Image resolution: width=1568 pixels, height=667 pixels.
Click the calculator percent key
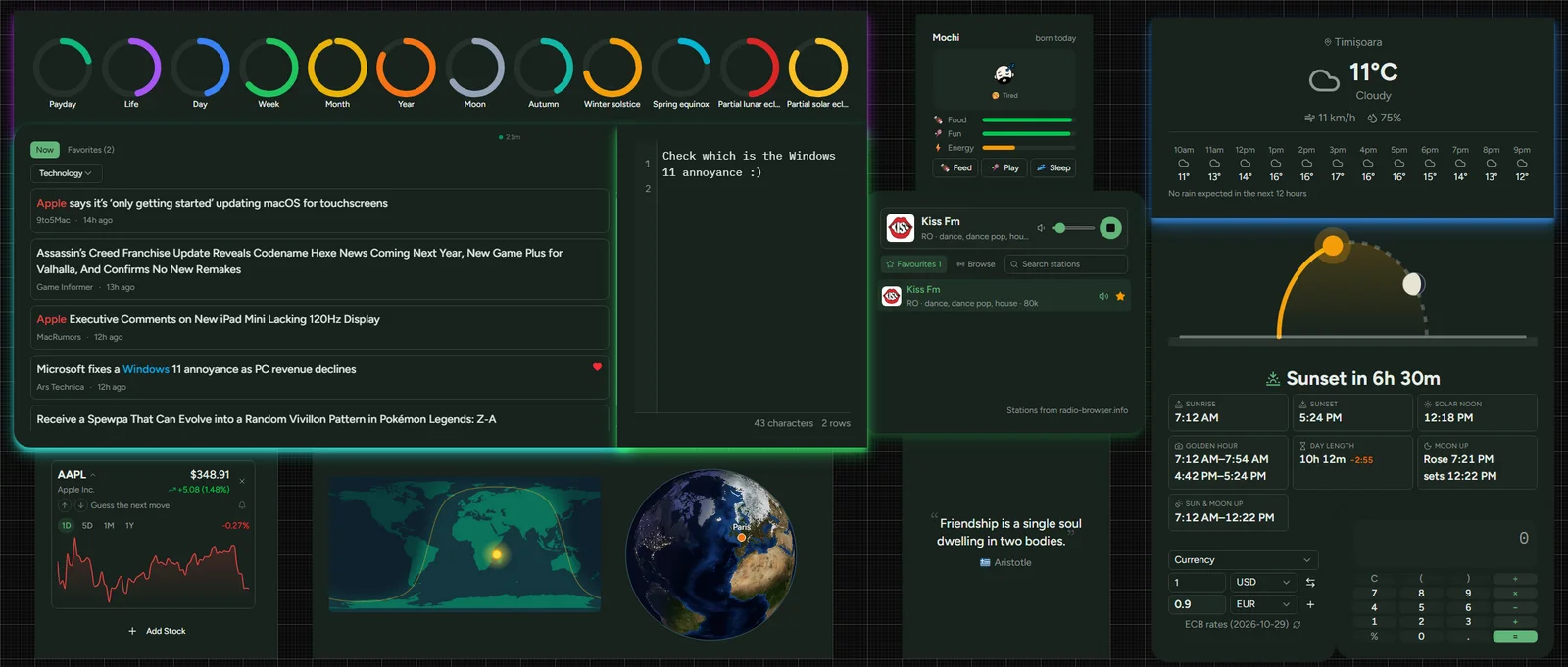click(1374, 637)
